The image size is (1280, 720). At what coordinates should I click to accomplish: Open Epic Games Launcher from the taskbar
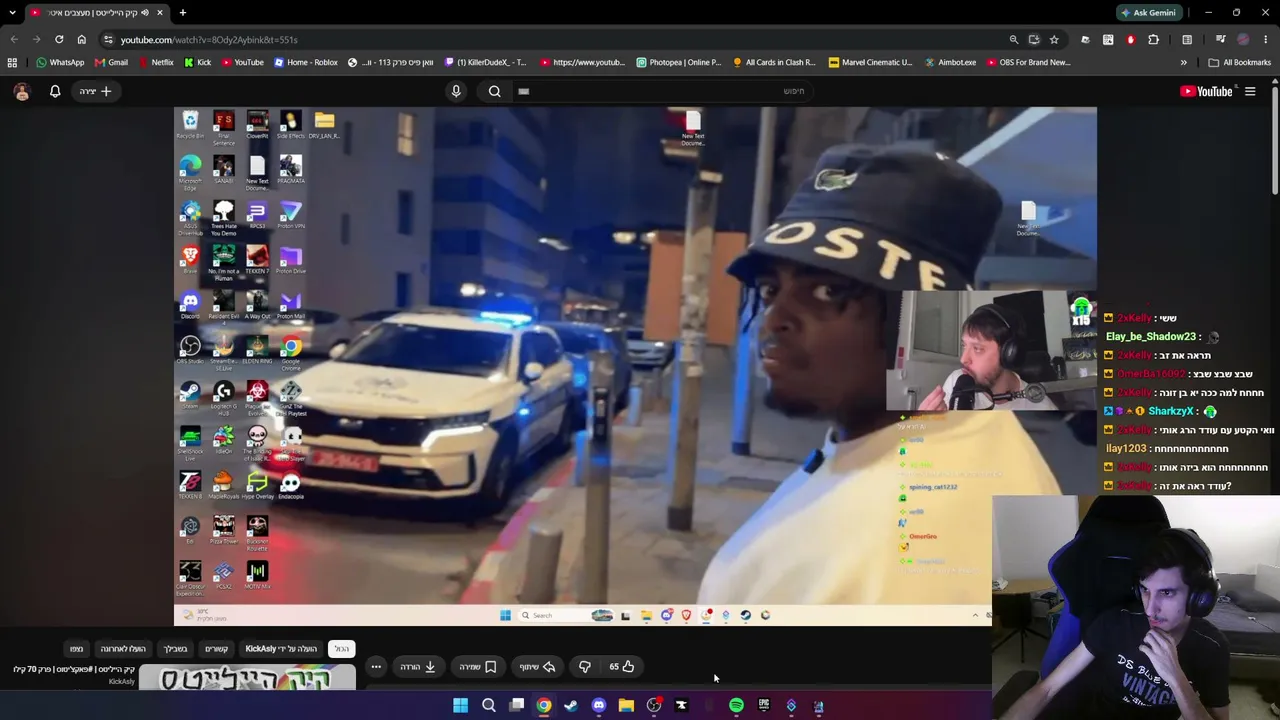tap(764, 706)
